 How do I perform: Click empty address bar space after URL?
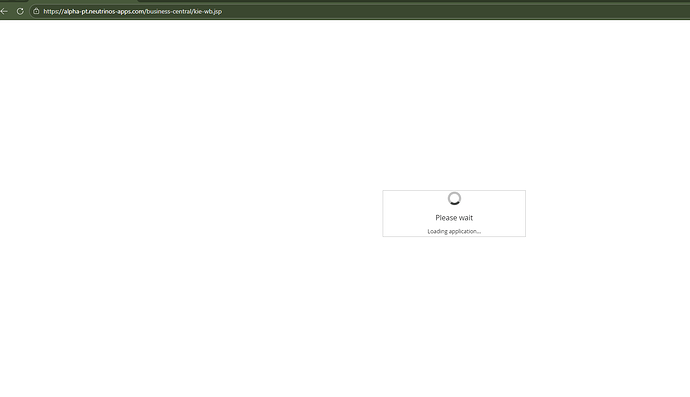[440, 11]
